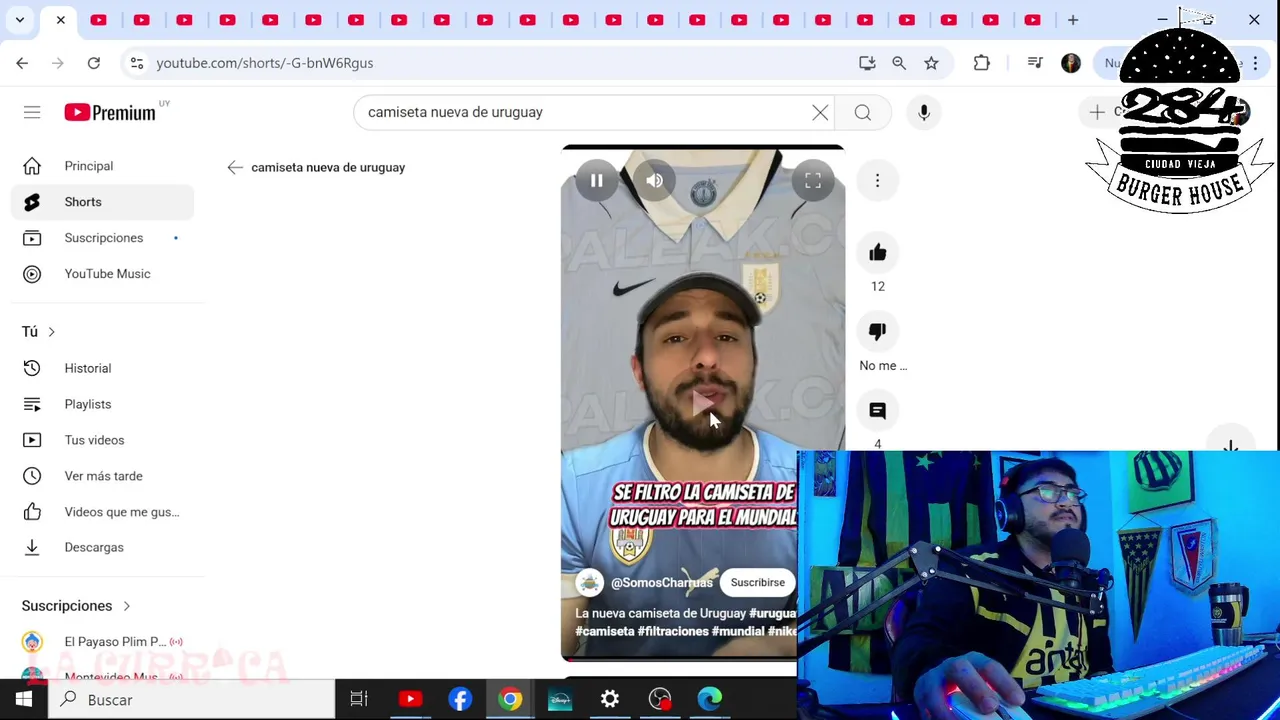The height and width of the screenshot is (720, 1280).
Task: Dislike the Short with thumbs down
Action: 877,332
